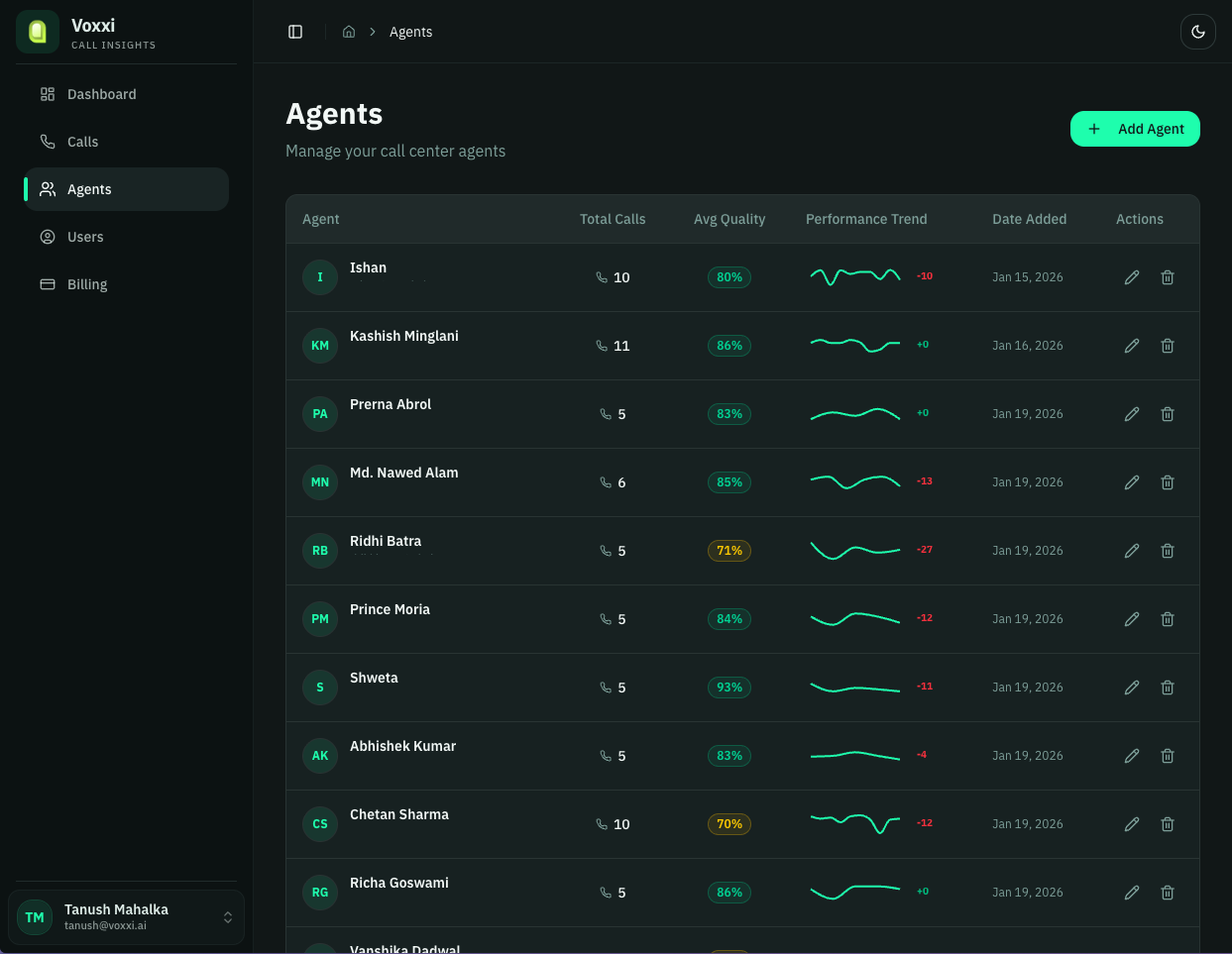The width and height of the screenshot is (1232, 954).
Task: Click Prince Moria's agent name
Action: click(390, 609)
